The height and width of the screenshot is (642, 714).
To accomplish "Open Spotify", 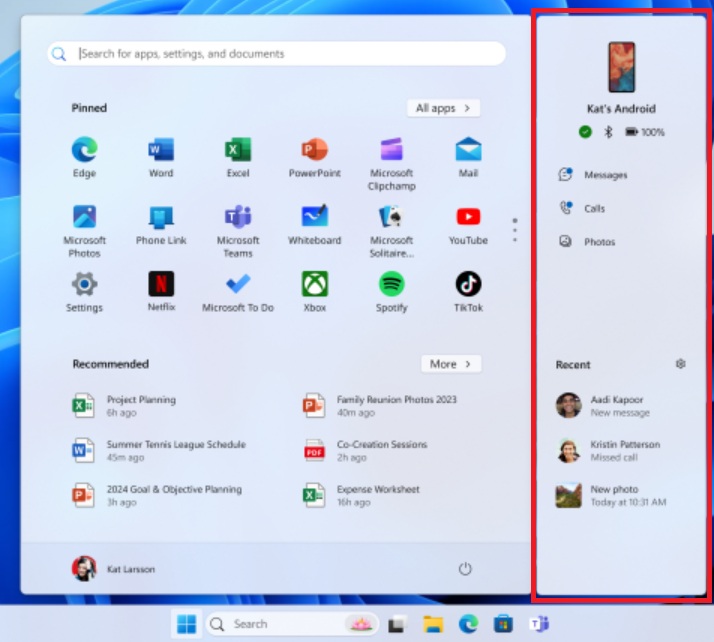I will coord(391,292).
